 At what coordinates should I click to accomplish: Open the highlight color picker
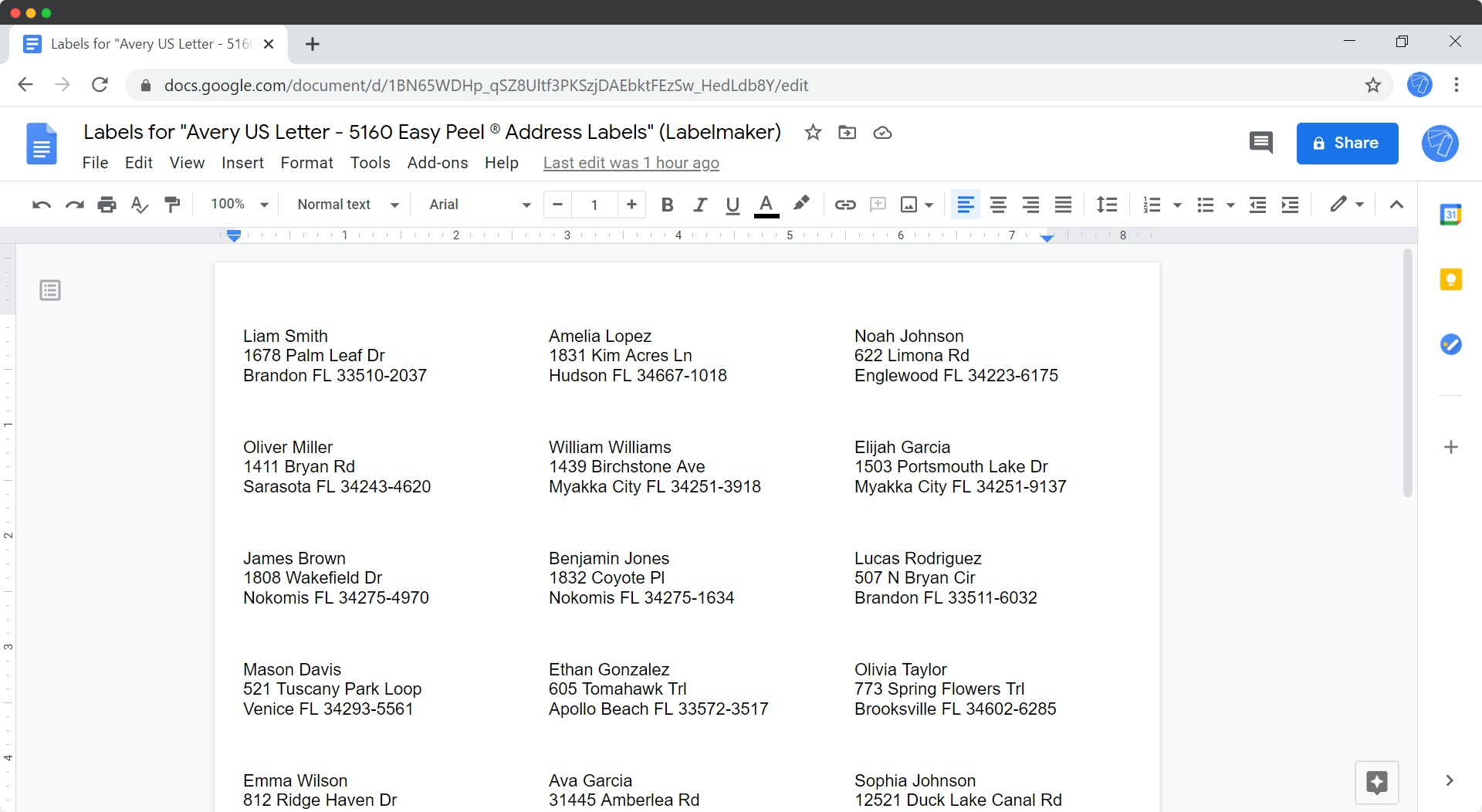pyautogui.click(x=801, y=204)
